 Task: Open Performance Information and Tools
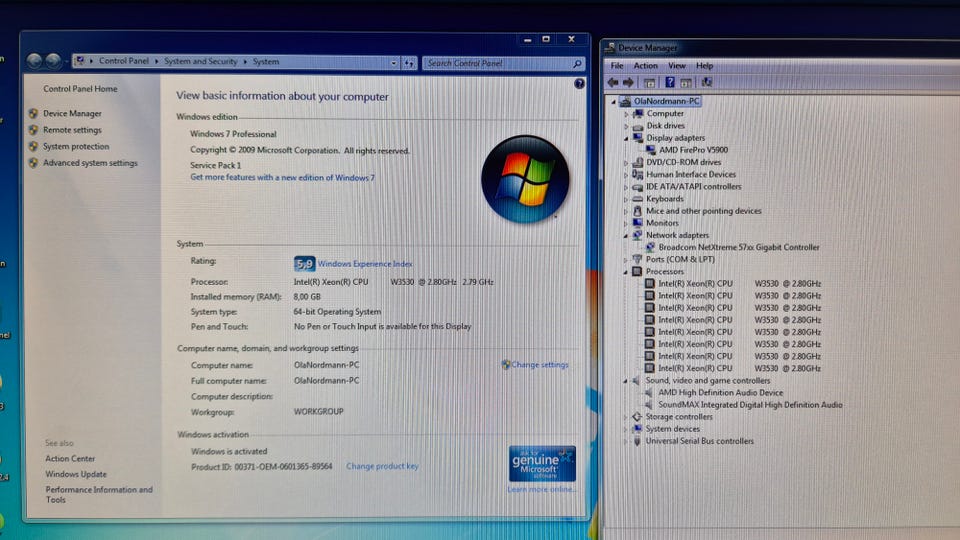pyautogui.click(x=99, y=495)
